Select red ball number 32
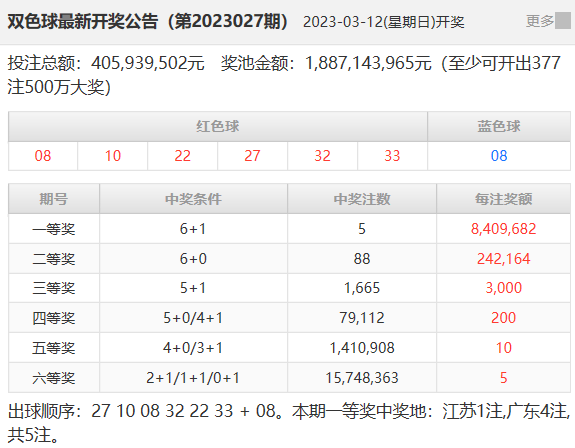This screenshot has height=448, width=575. (x=322, y=156)
